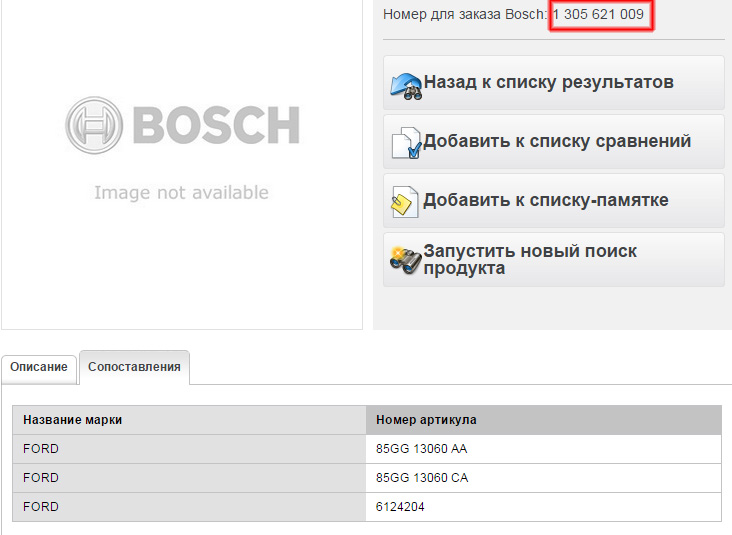Click the 'Номер для заказа Bosch:' label

pyautogui.click(x=465, y=14)
